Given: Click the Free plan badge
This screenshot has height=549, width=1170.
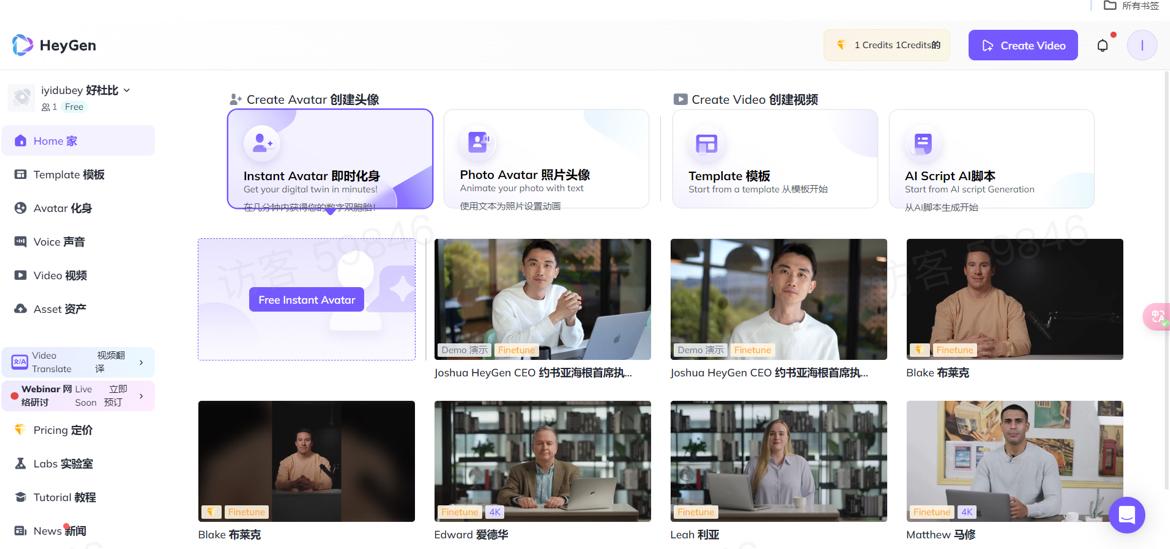Looking at the screenshot, I should point(74,107).
